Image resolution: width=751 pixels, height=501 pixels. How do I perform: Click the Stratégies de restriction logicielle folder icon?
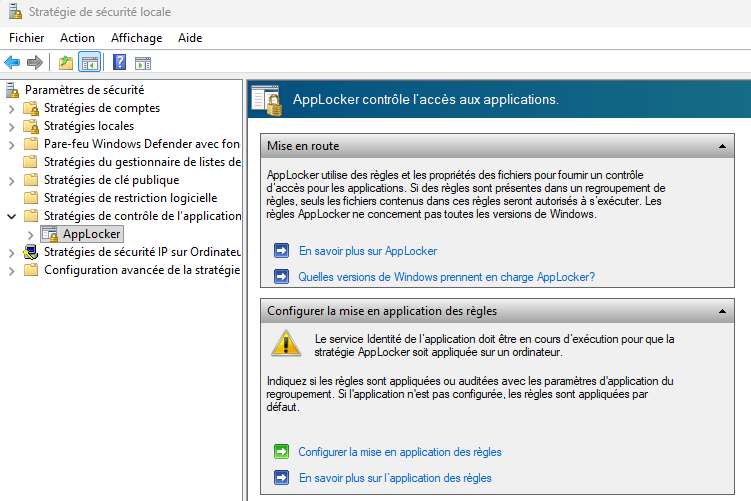click(x=31, y=198)
